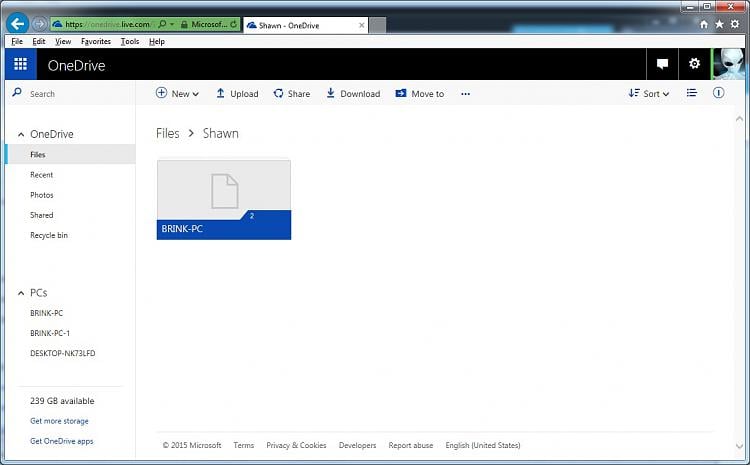
Task: Go back with the browser back arrow
Action: [18, 23]
